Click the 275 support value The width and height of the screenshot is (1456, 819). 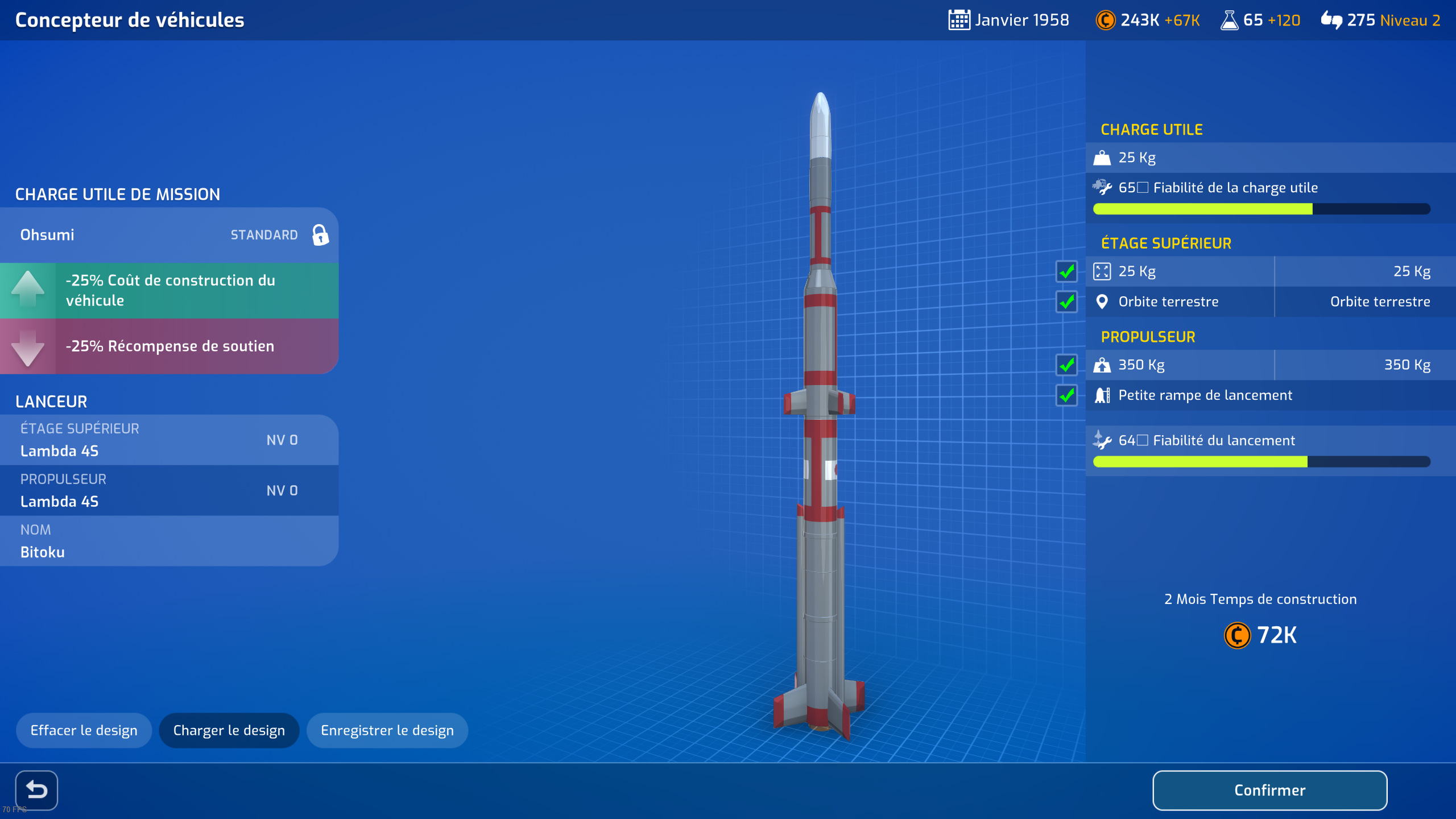pos(1361,20)
